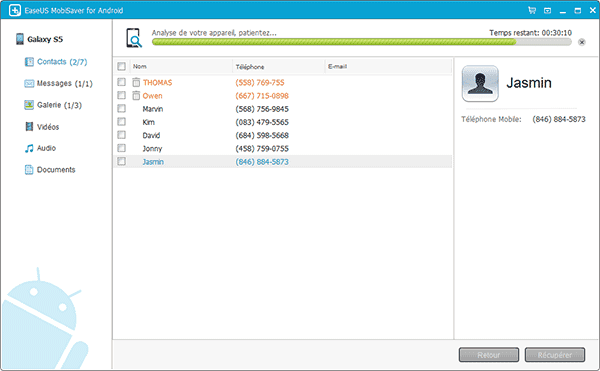Select the Galaxy S5 device entry
This screenshot has height=371, width=600.
coord(40,39)
